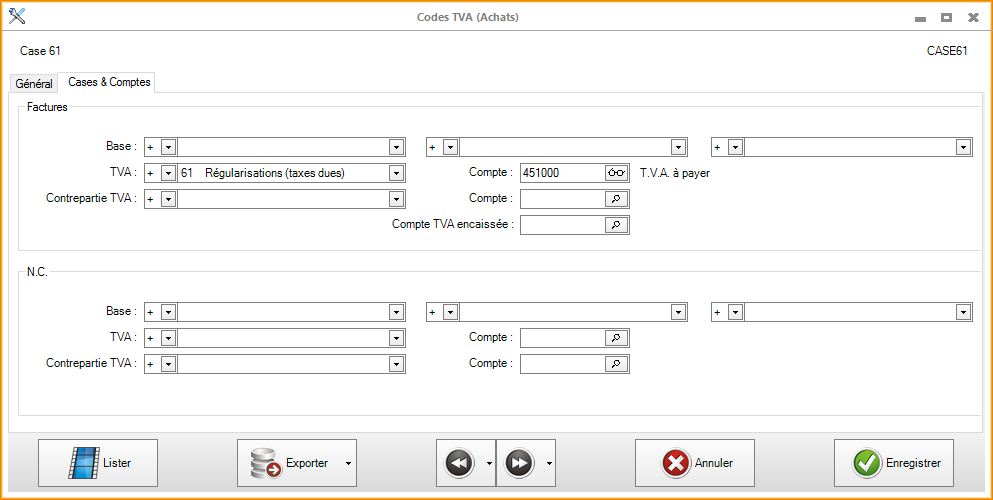Click the wrench tools icon in title bar
This screenshot has width=993, height=500.
tap(17, 17)
